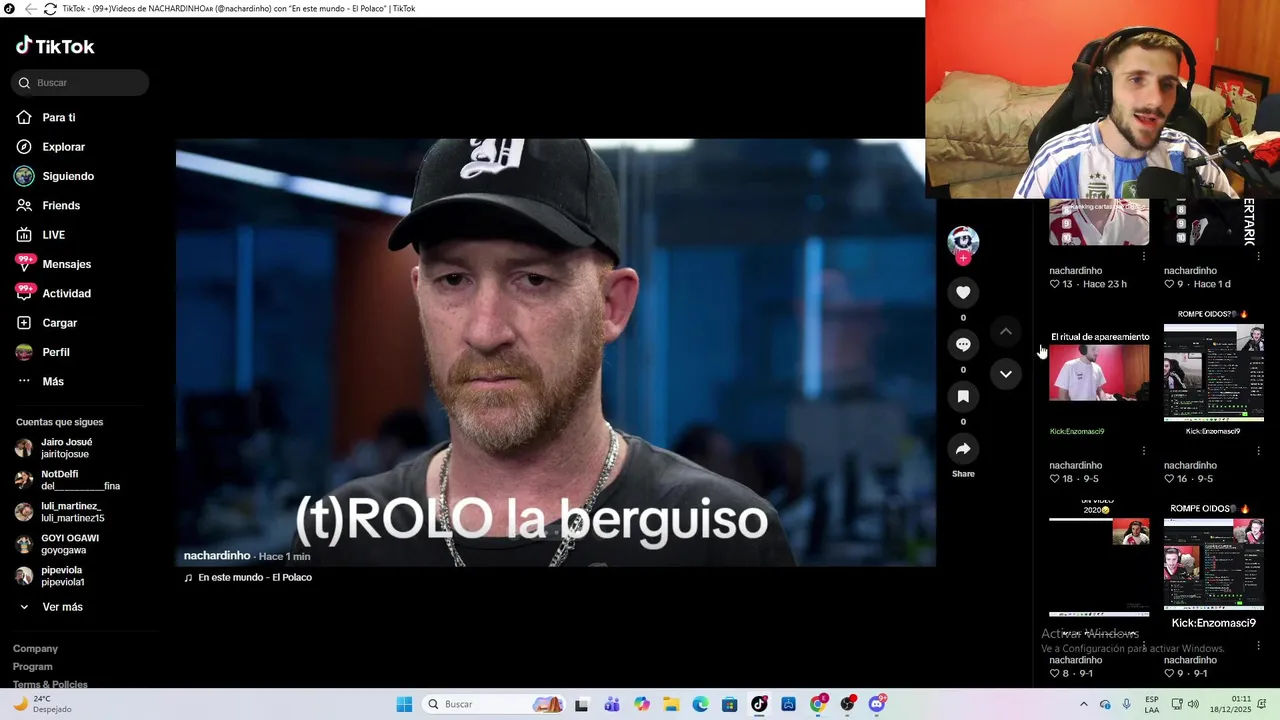
Task: Go to previous video up chevron
Action: click(1006, 331)
